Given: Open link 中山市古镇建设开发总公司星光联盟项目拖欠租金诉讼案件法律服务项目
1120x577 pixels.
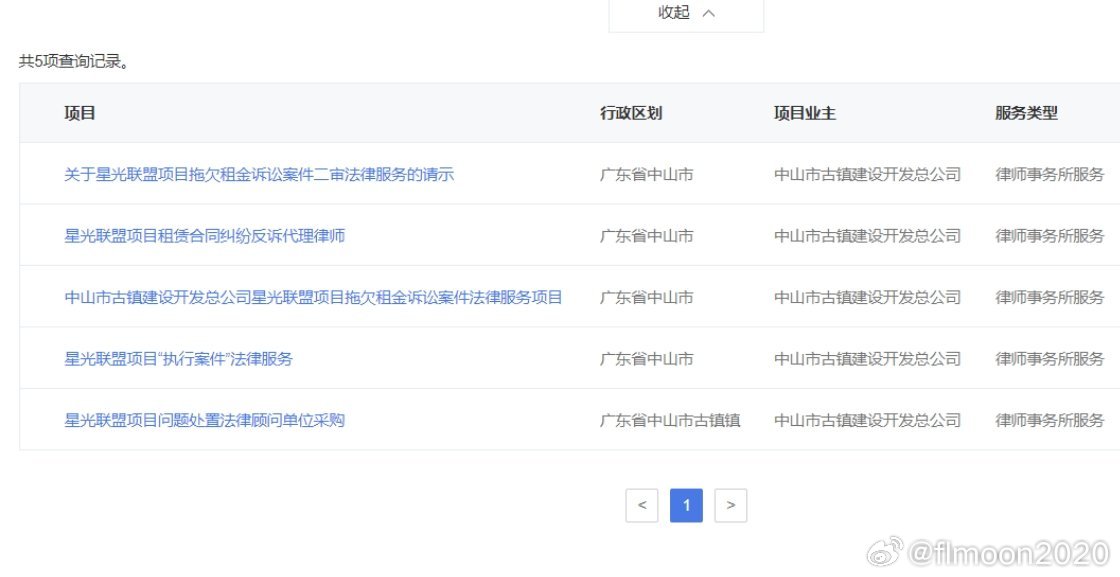Looking at the screenshot, I should (314, 297).
